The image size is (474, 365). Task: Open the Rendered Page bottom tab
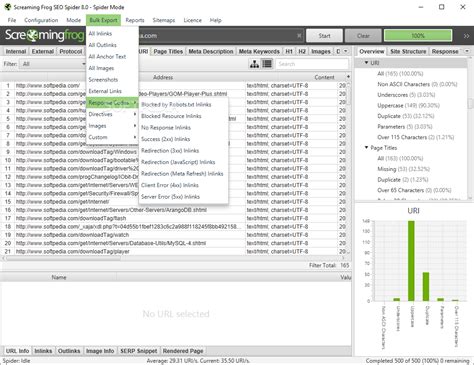pyautogui.click(x=183, y=351)
